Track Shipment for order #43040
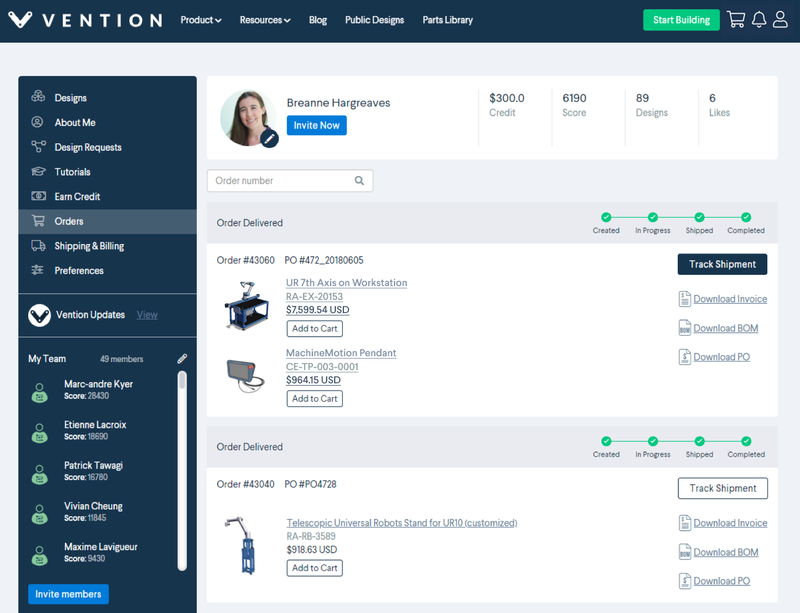This screenshot has height=613, width=800. pos(722,488)
